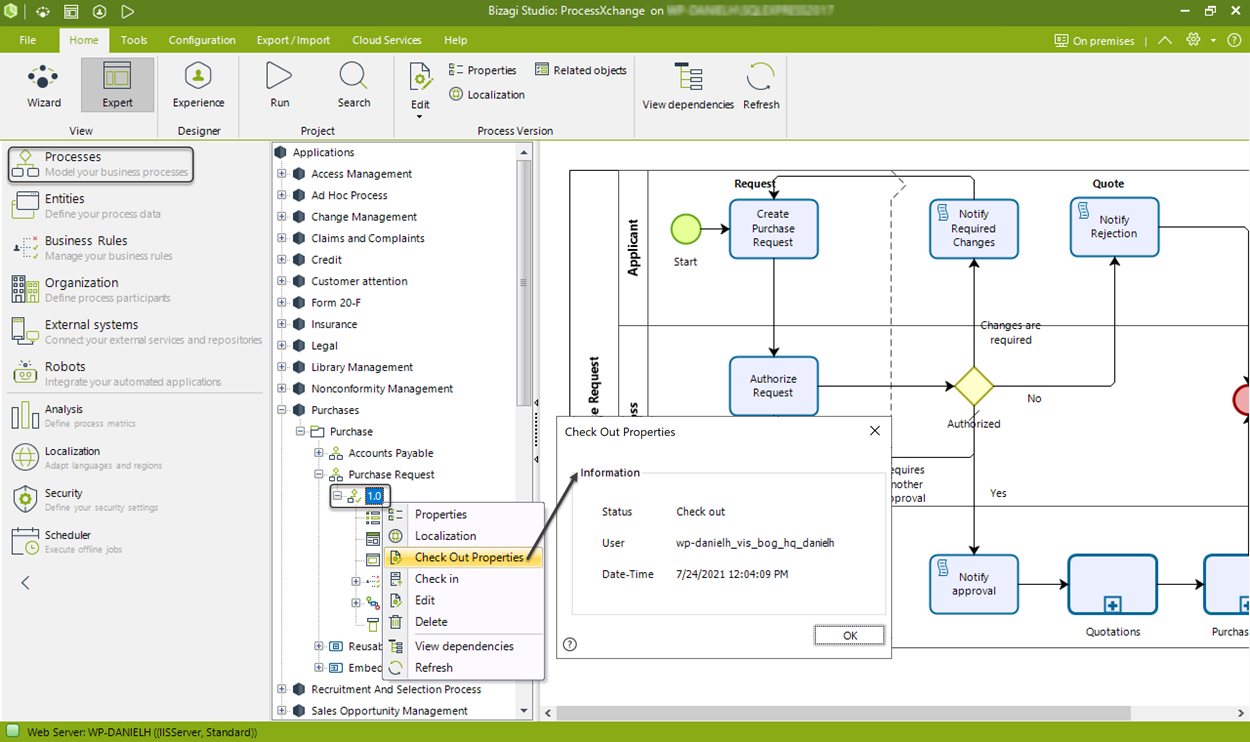Select the Legal application in the tree
The width and height of the screenshot is (1250, 742).
click(324, 346)
